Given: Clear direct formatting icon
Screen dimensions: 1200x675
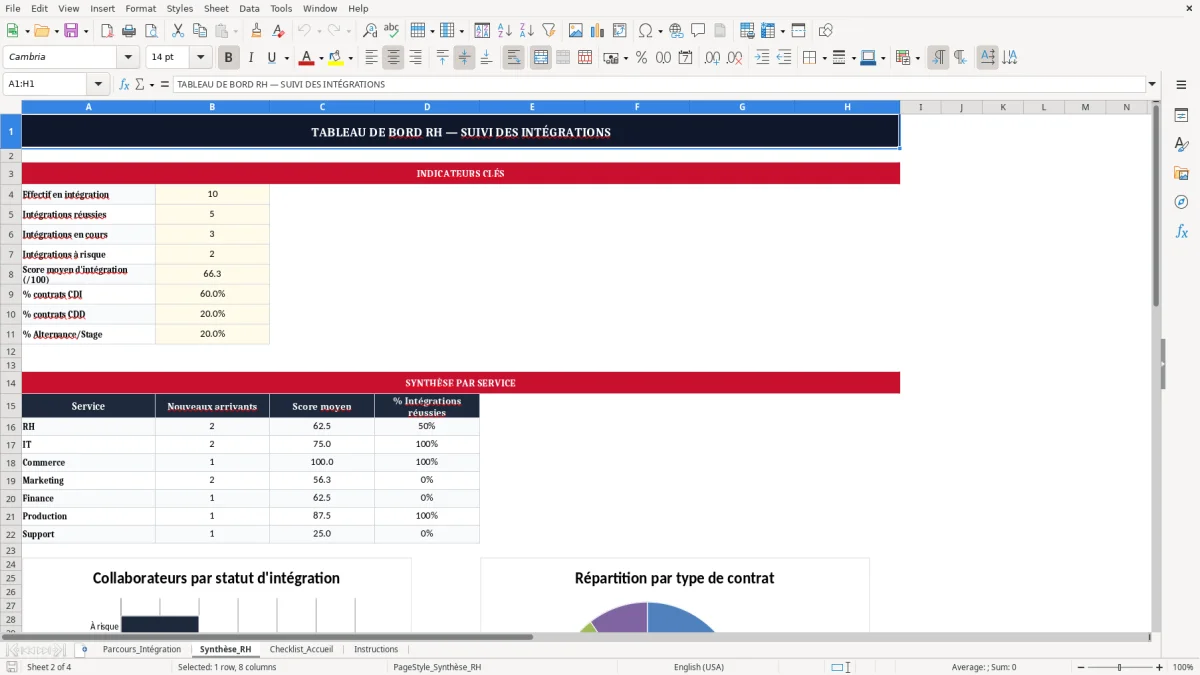Looking at the screenshot, I should coord(278,31).
